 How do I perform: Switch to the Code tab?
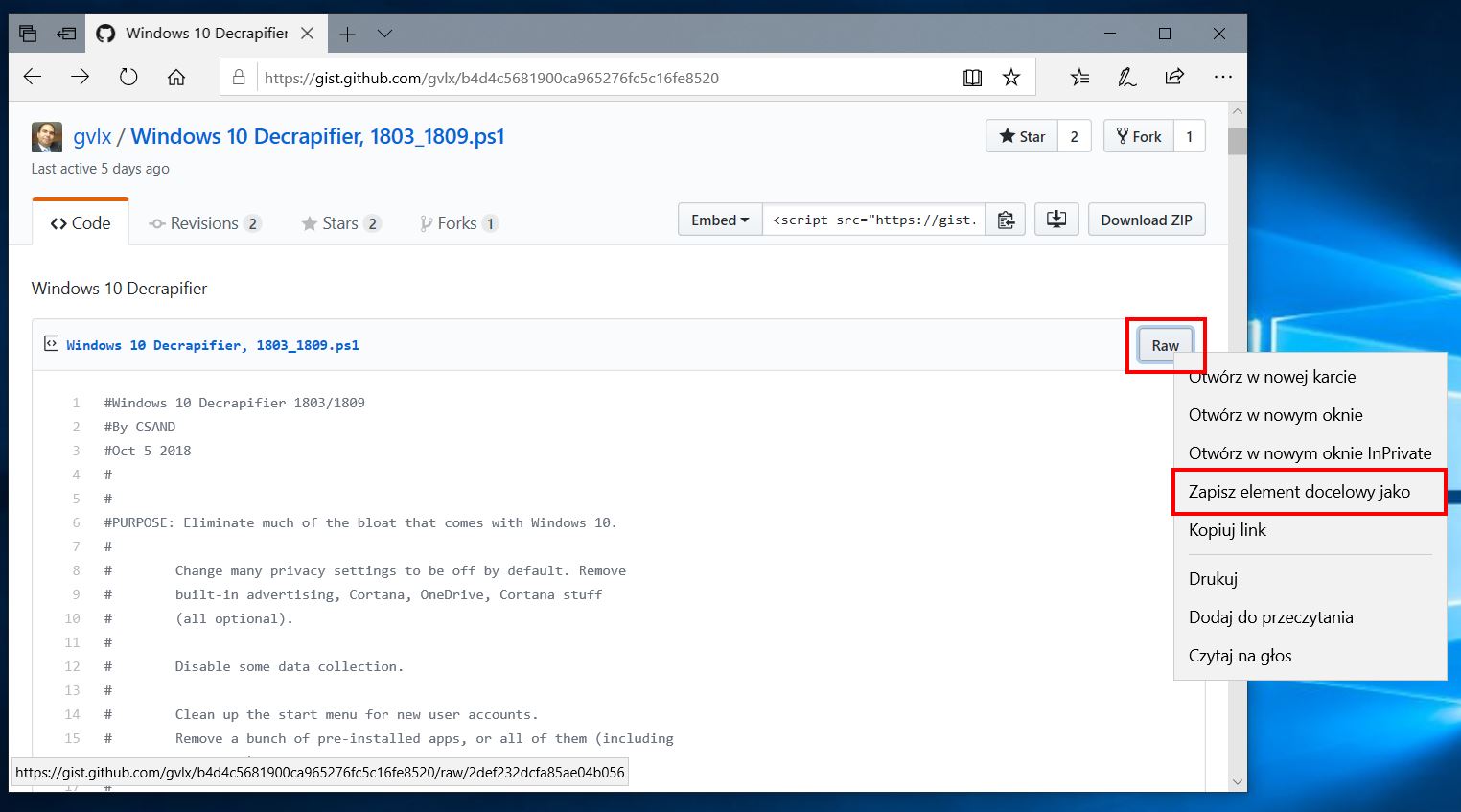81,223
